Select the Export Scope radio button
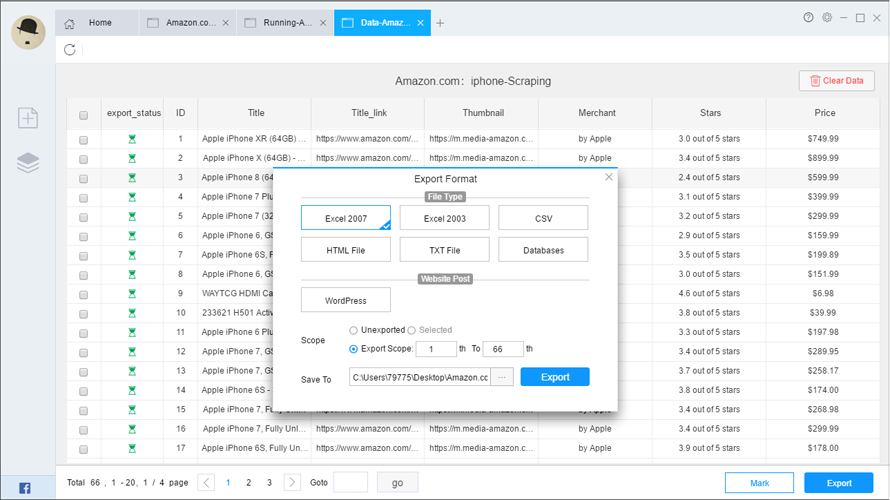 (354, 349)
